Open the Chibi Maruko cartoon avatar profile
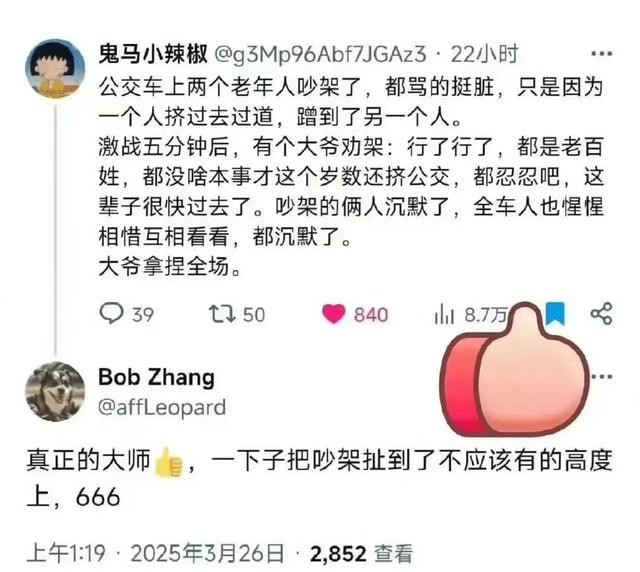Viewport: 640px width, 572px height. coord(55,68)
